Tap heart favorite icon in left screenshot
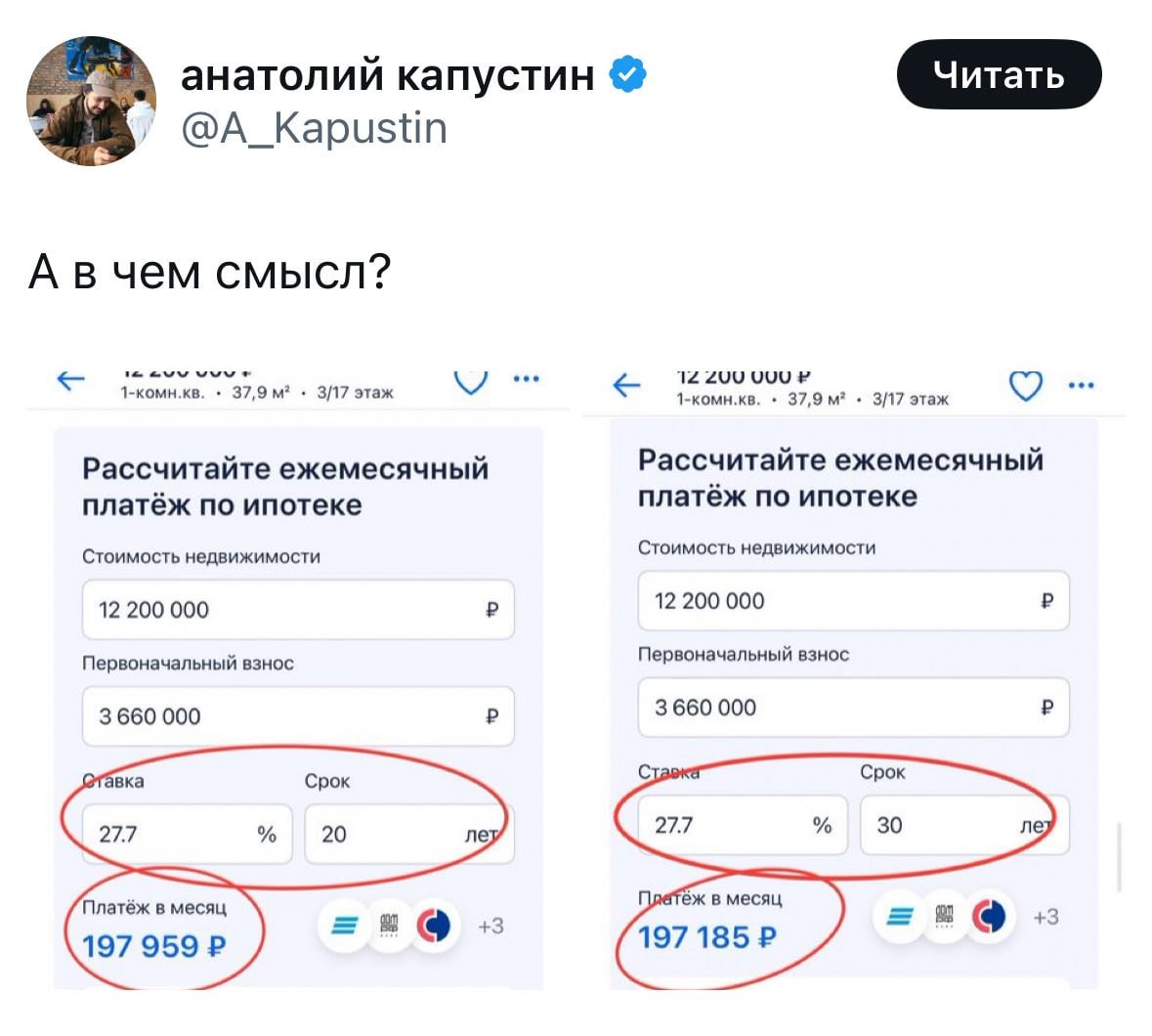The image size is (1152, 1036). (x=471, y=380)
